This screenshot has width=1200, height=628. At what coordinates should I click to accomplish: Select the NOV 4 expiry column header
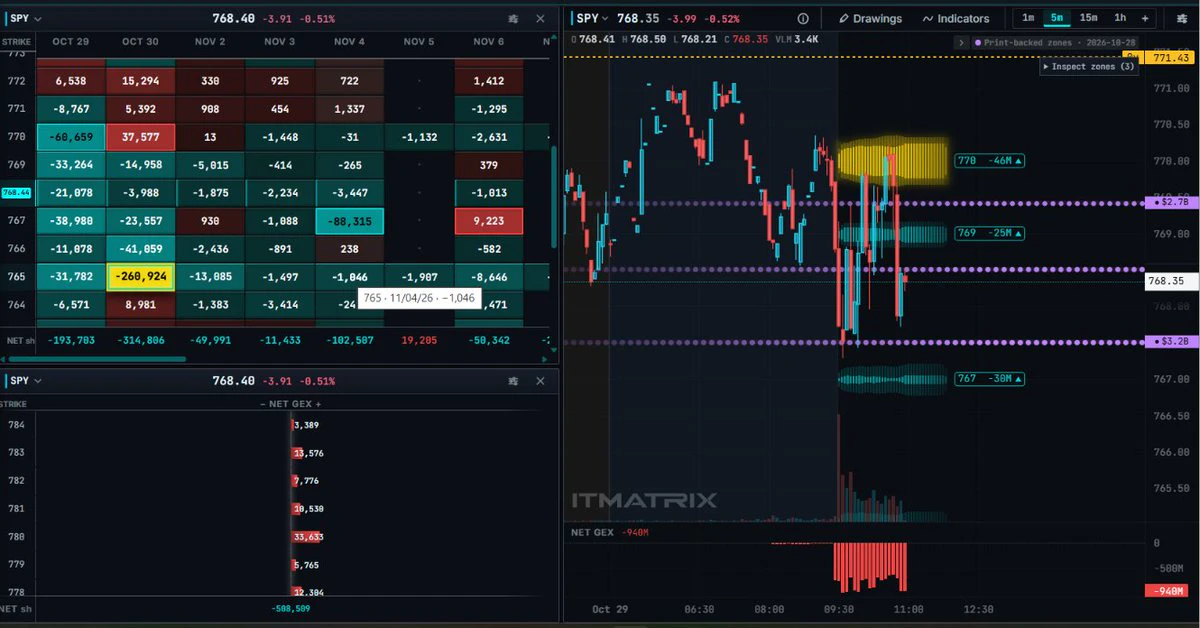point(350,41)
